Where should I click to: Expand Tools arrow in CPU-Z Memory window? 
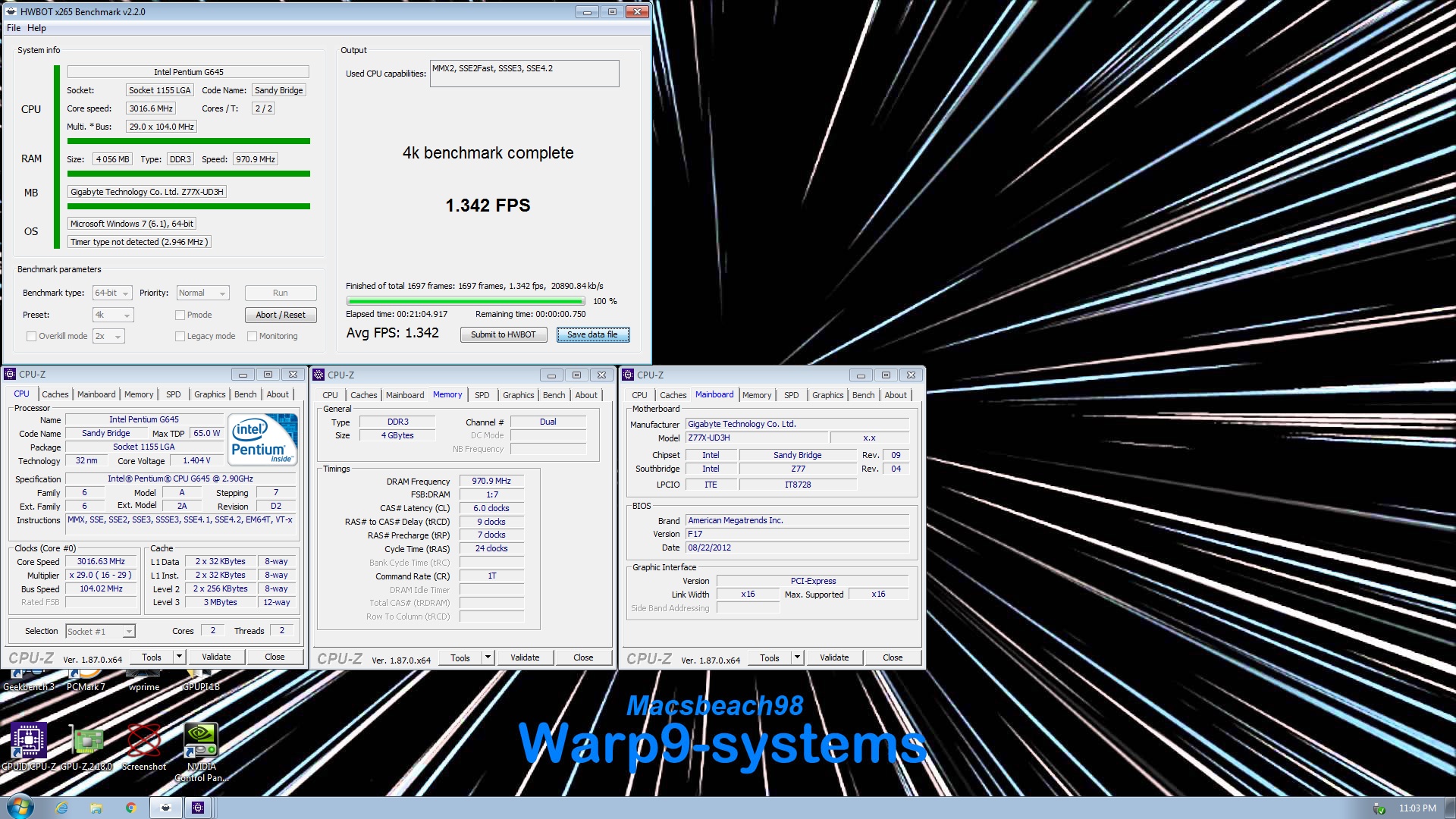(488, 657)
